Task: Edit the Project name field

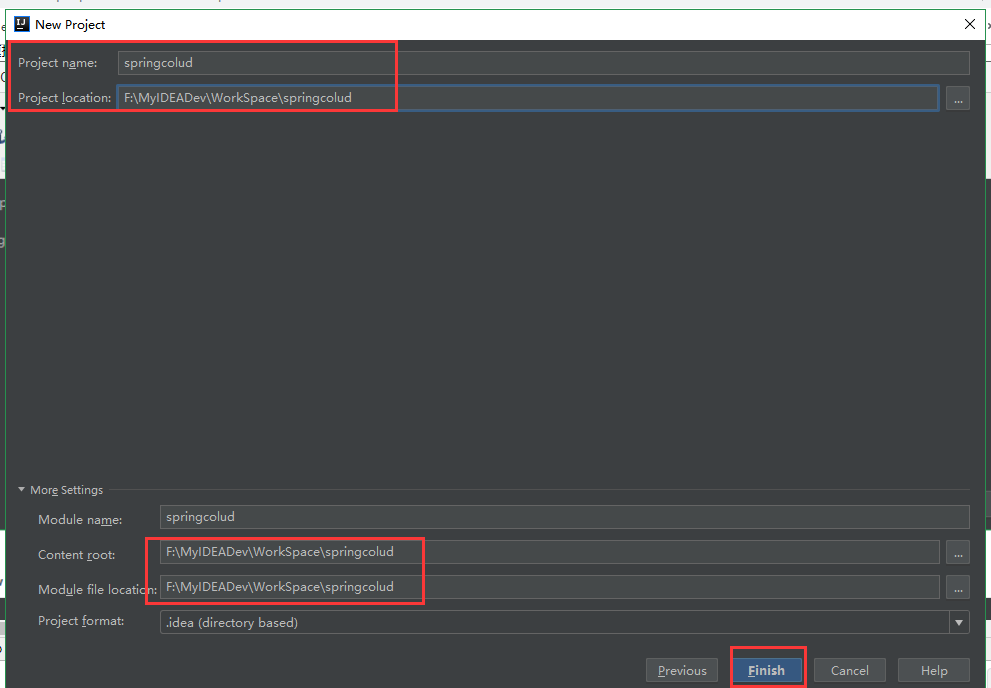Action: 544,63
